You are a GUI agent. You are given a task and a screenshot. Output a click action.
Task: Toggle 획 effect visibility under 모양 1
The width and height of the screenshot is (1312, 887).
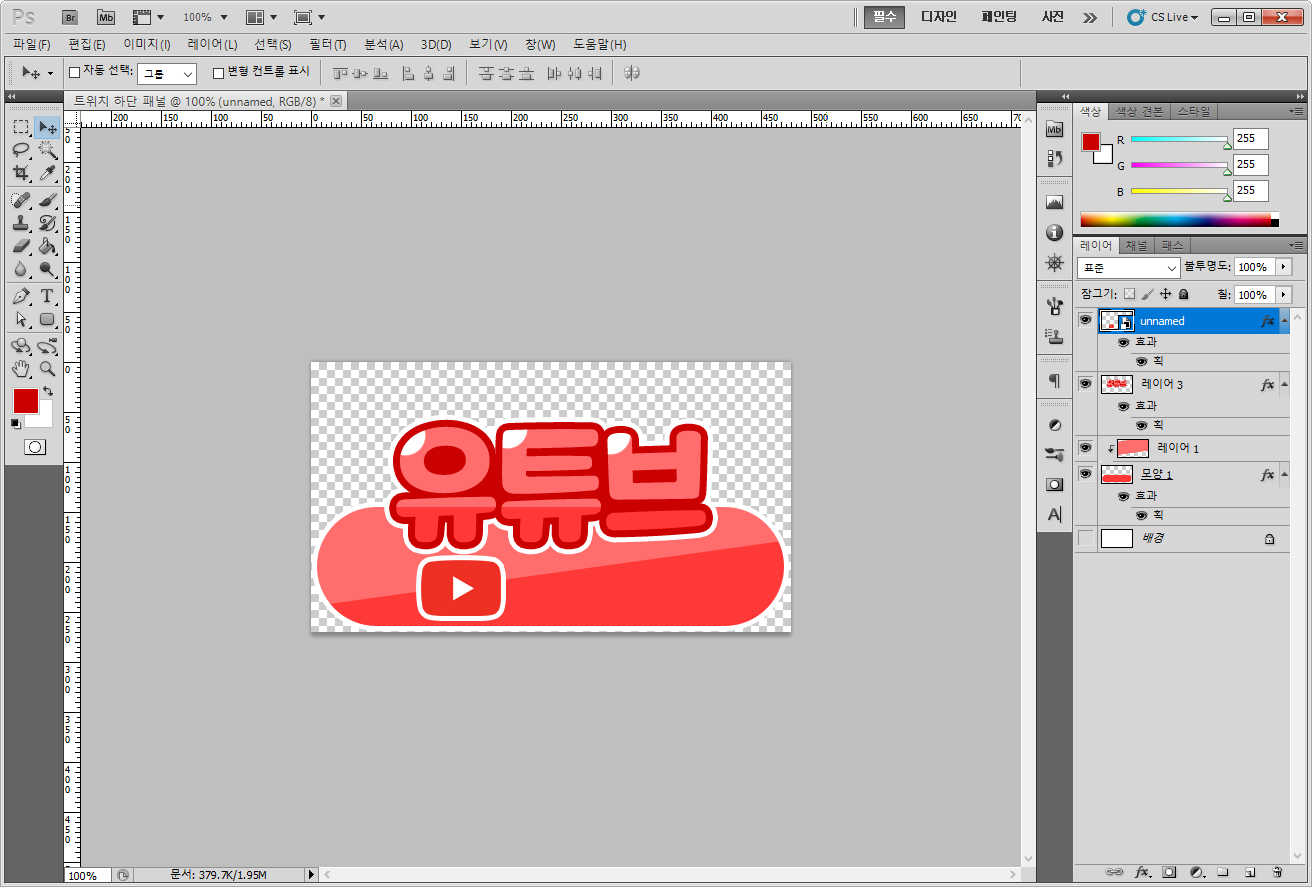(x=1142, y=515)
